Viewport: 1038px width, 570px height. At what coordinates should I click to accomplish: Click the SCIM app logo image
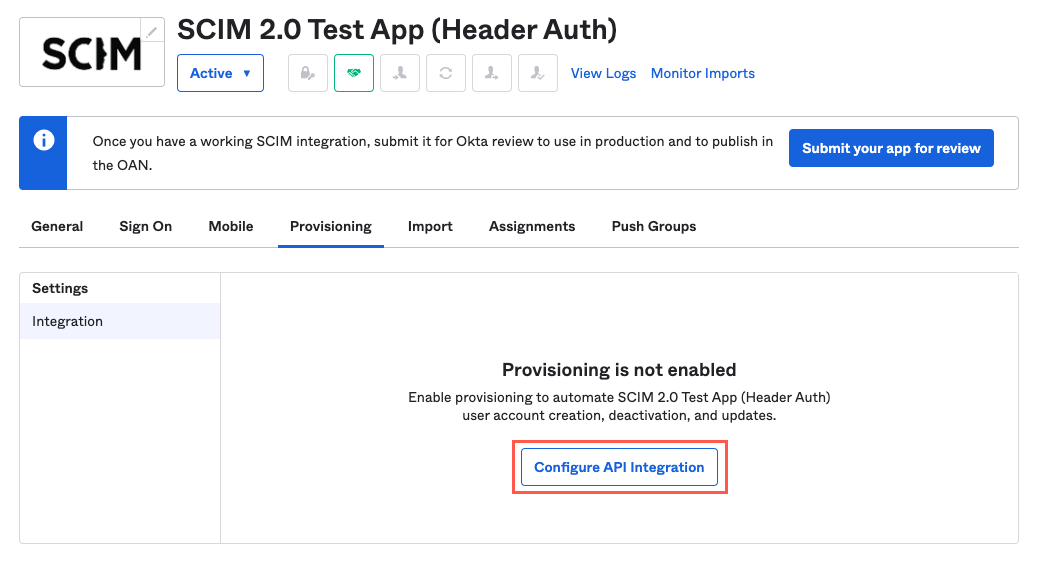coord(92,54)
